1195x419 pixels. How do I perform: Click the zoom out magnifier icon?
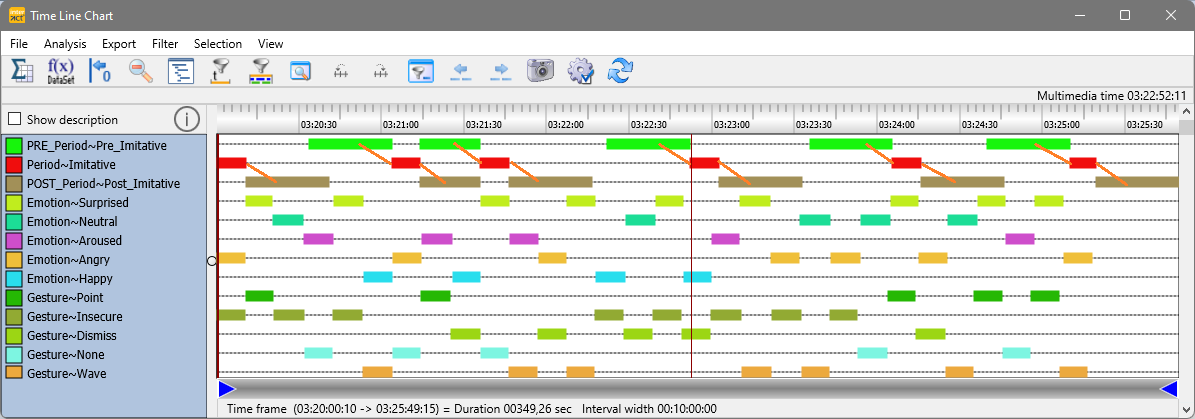[141, 72]
